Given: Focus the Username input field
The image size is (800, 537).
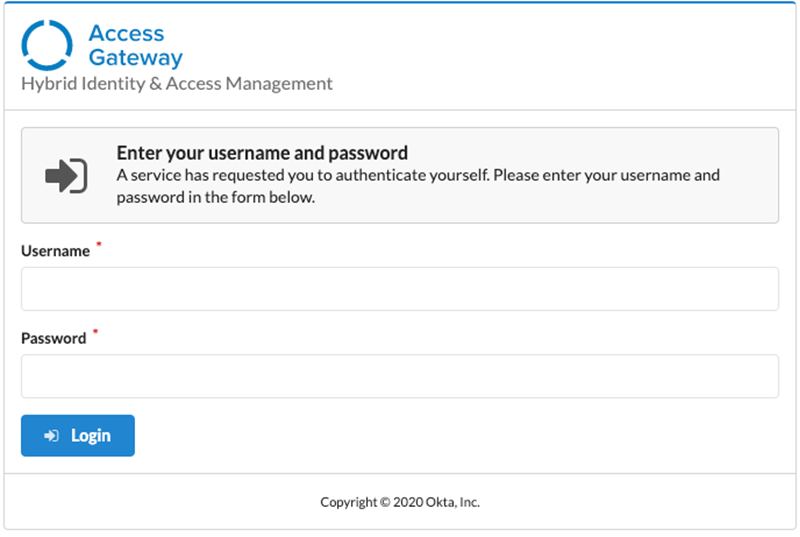Looking at the screenshot, I should coord(400,289).
